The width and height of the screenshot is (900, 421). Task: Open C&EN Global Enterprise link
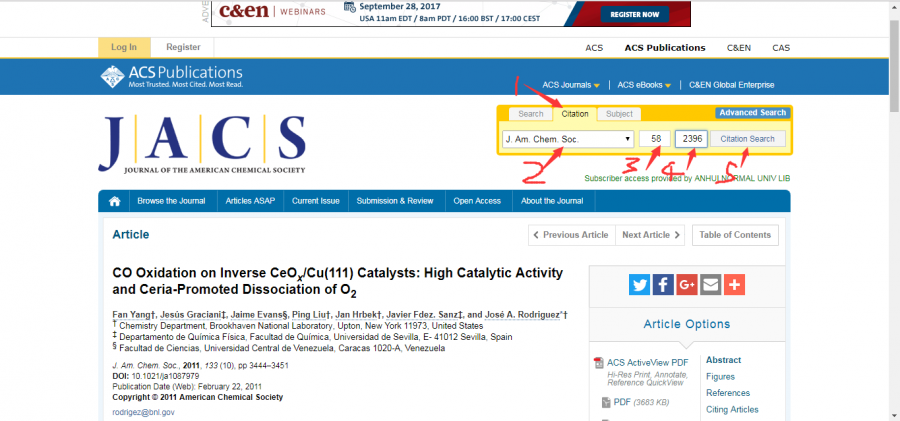pyautogui.click(x=731, y=85)
